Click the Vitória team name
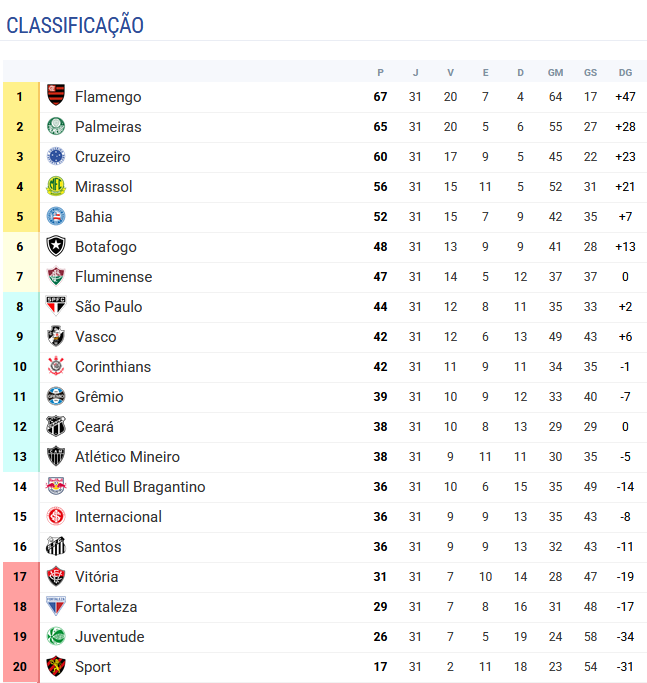This screenshot has height=683, width=647. click(96, 577)
